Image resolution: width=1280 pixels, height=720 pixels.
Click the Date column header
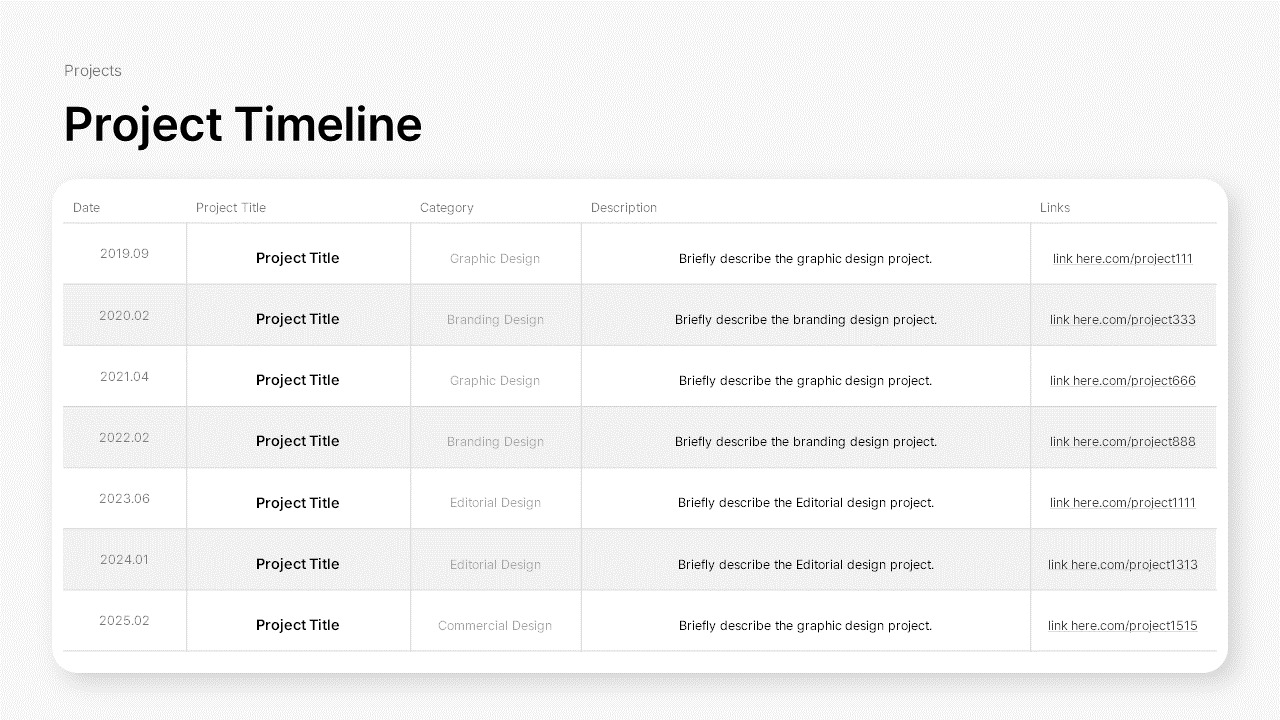(87, 208)
